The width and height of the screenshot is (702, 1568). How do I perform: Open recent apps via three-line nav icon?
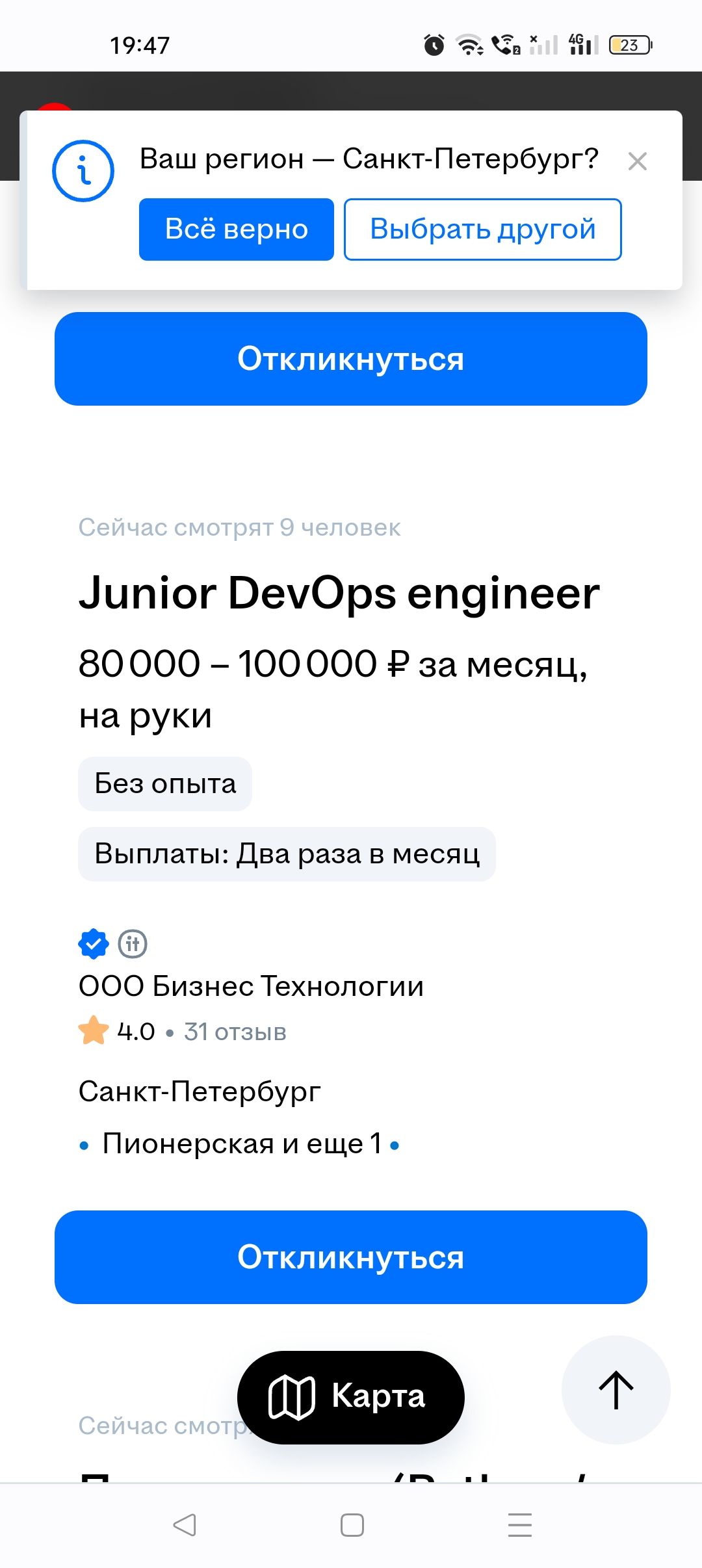(520, 1525)
